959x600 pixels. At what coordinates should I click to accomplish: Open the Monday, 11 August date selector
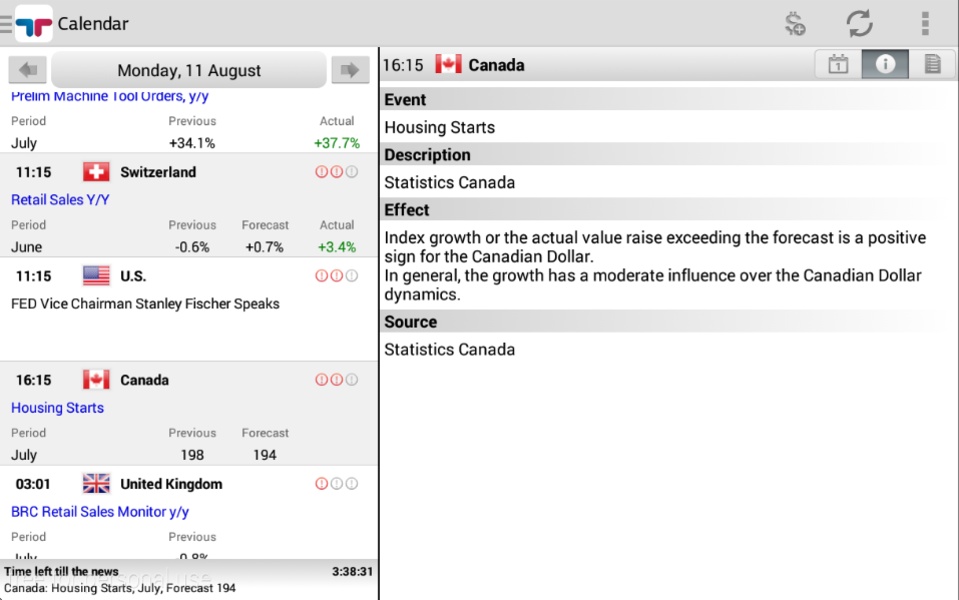tap(189, 70)
